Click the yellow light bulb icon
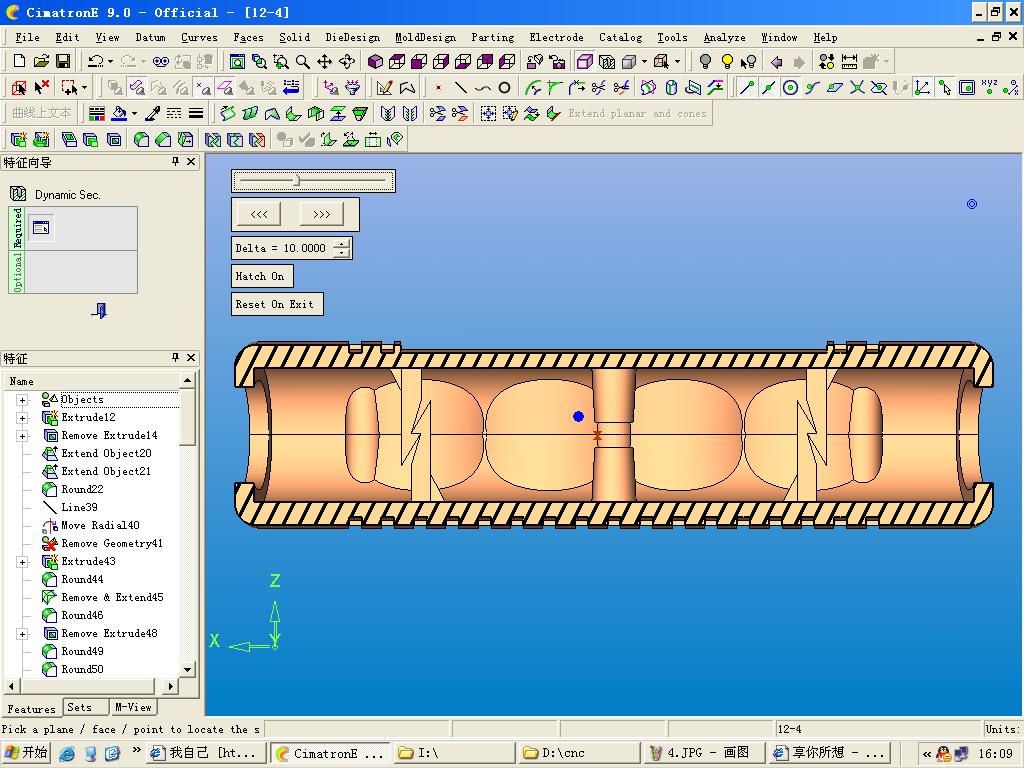The height and width of the screenshot is (768, 1024). pos(727,62)
